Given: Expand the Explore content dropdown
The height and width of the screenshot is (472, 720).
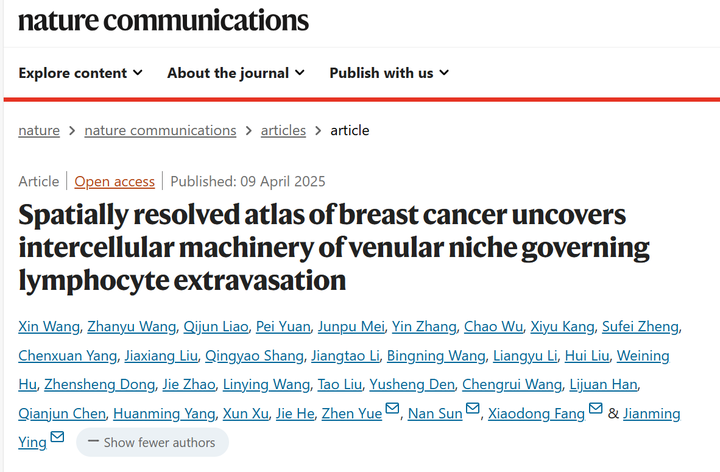Looking at the screenshot, I should [80, 72].
